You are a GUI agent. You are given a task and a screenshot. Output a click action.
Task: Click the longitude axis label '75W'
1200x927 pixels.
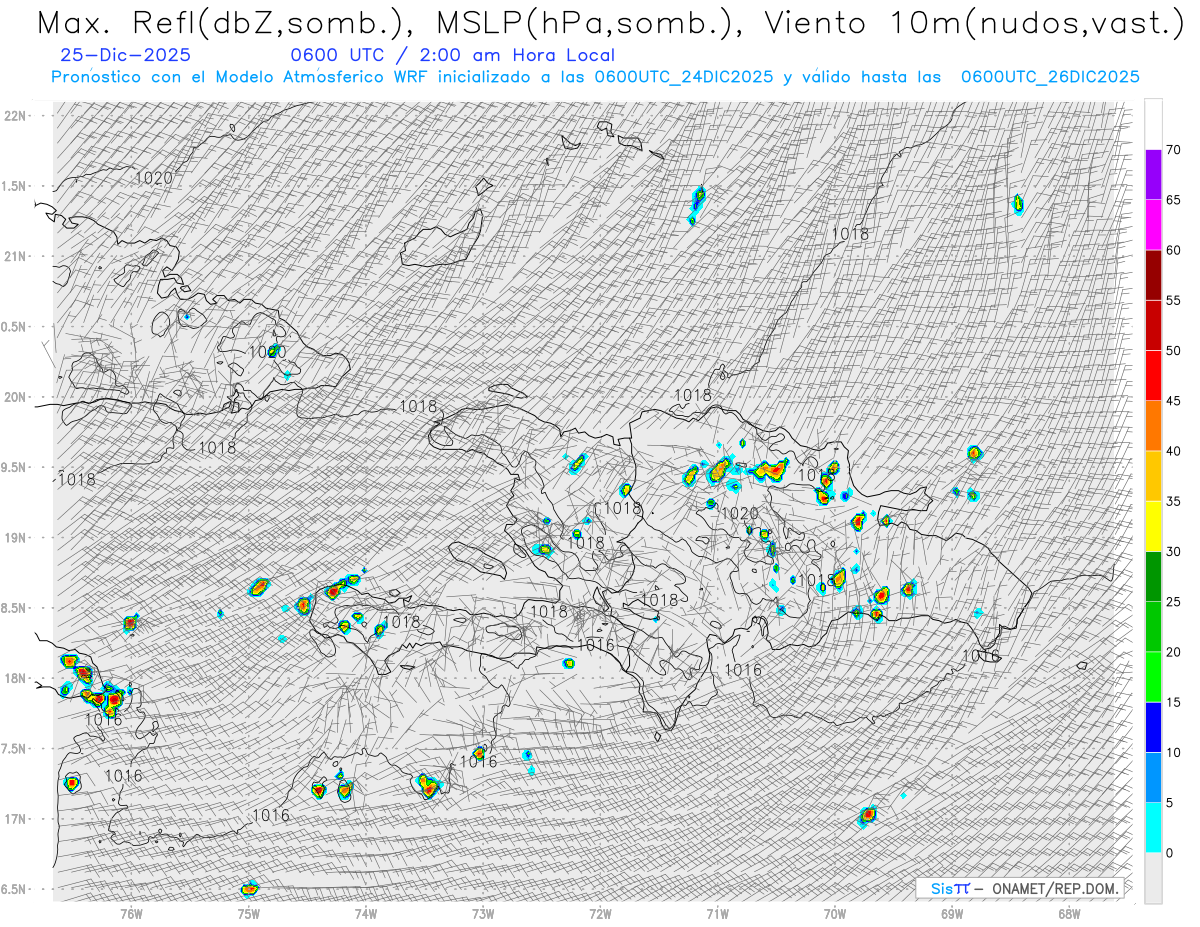coord(249,913)
